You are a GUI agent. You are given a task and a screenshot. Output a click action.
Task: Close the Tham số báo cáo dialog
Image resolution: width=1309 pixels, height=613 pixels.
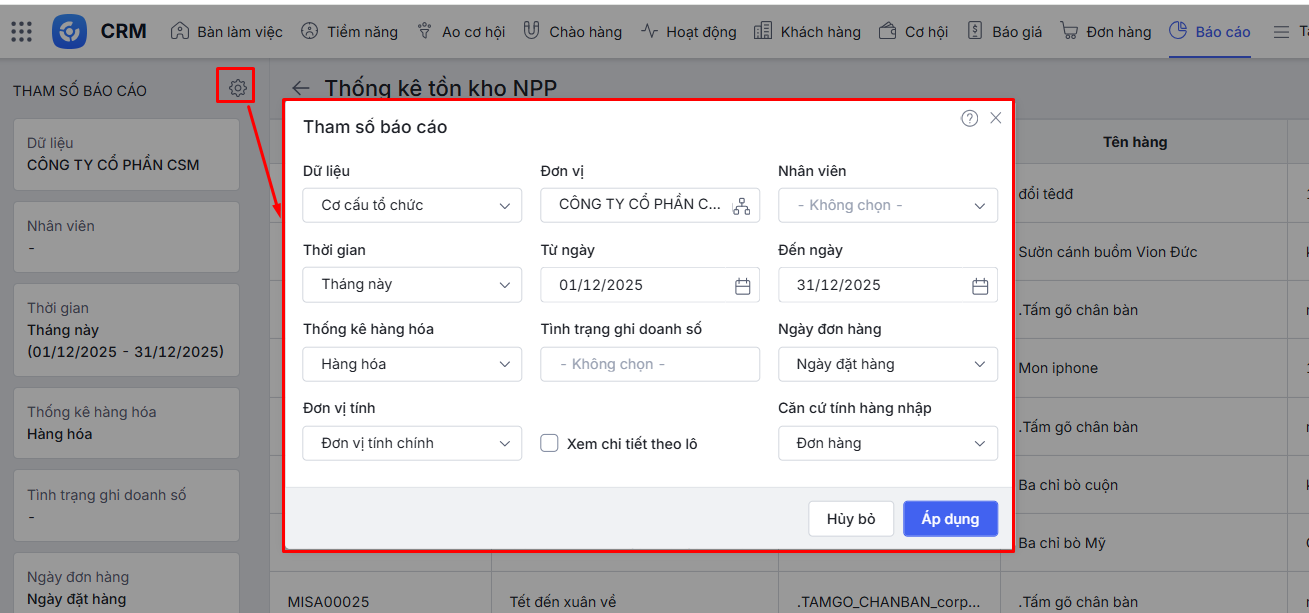coord(996,118)
